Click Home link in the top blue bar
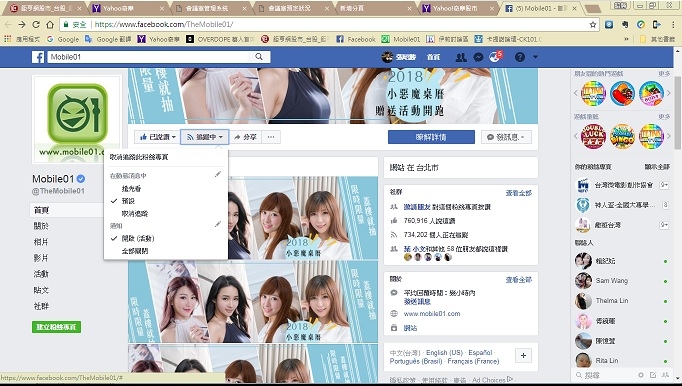This screenshot has width=682, height=386. pos(433,57)
